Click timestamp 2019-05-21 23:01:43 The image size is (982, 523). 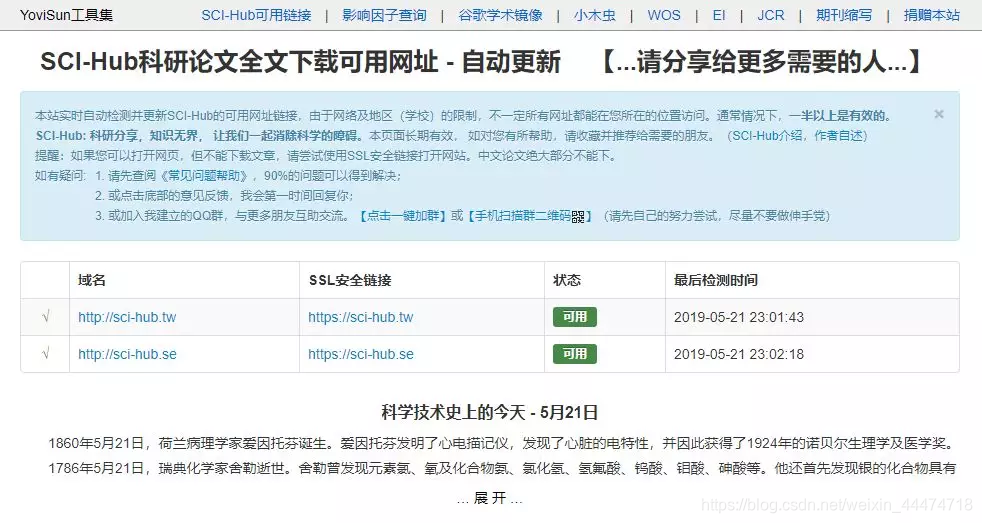pyautogui.click(x=739, y=317)
